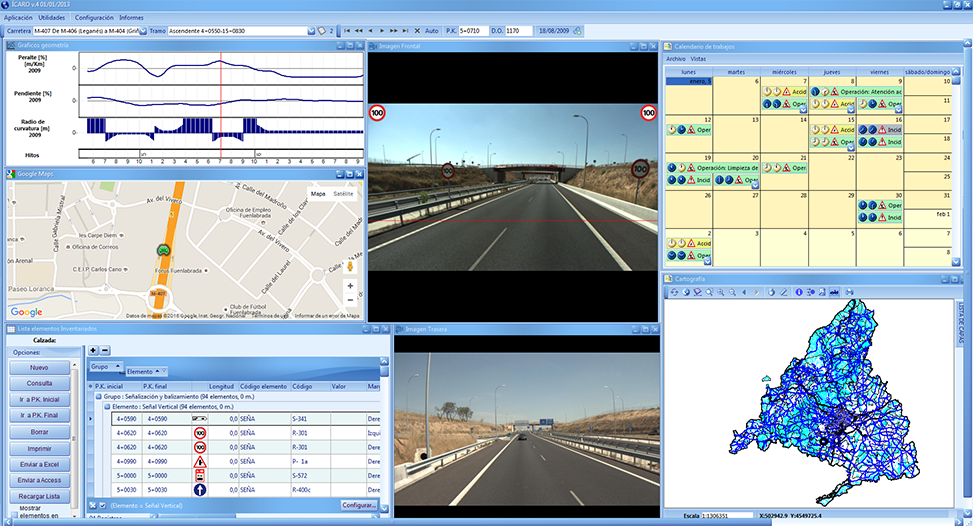Viewport: 973px width, 526px height.
Task: Click the print icon in Cartografía toolbar
Action: point(849,292)
